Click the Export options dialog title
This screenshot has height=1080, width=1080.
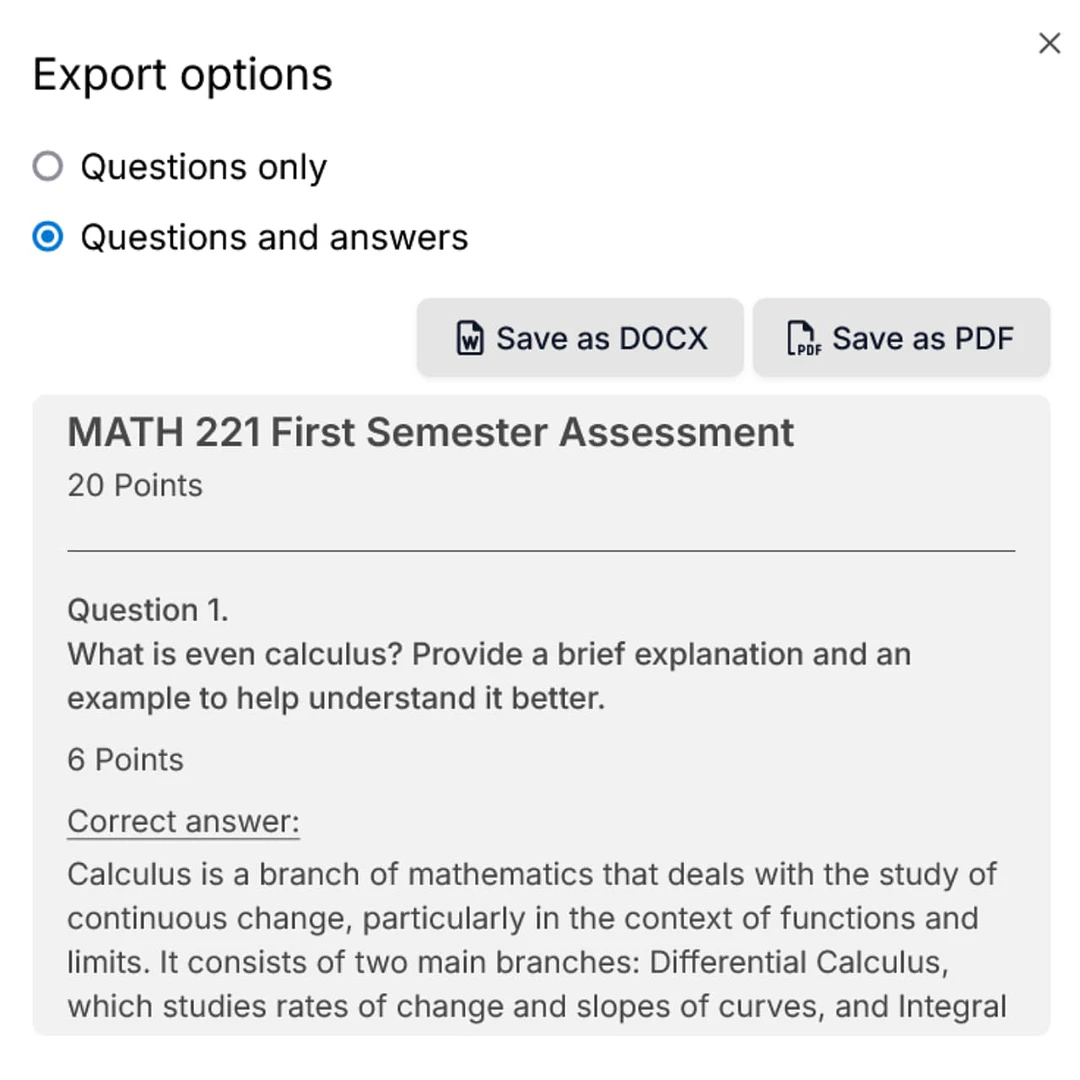[x=182, y=74]
